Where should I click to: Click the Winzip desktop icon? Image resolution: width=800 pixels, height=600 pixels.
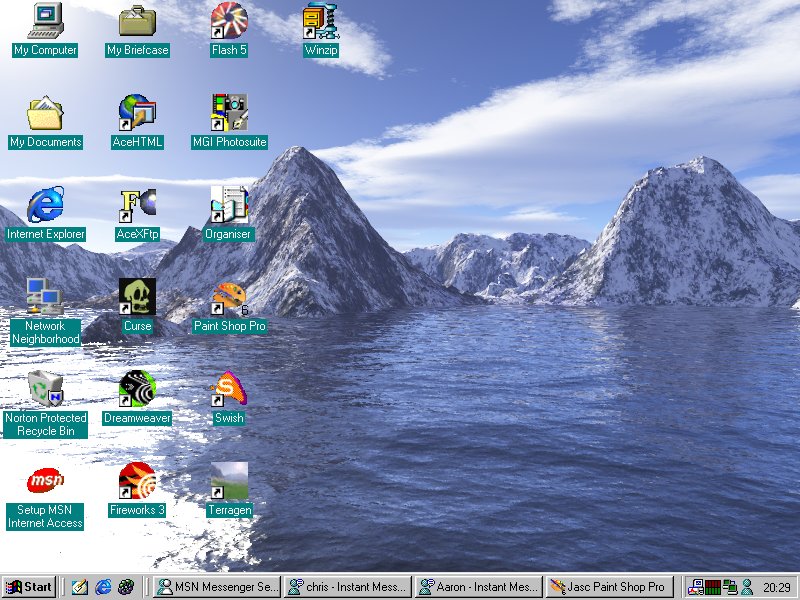point(321,21)
